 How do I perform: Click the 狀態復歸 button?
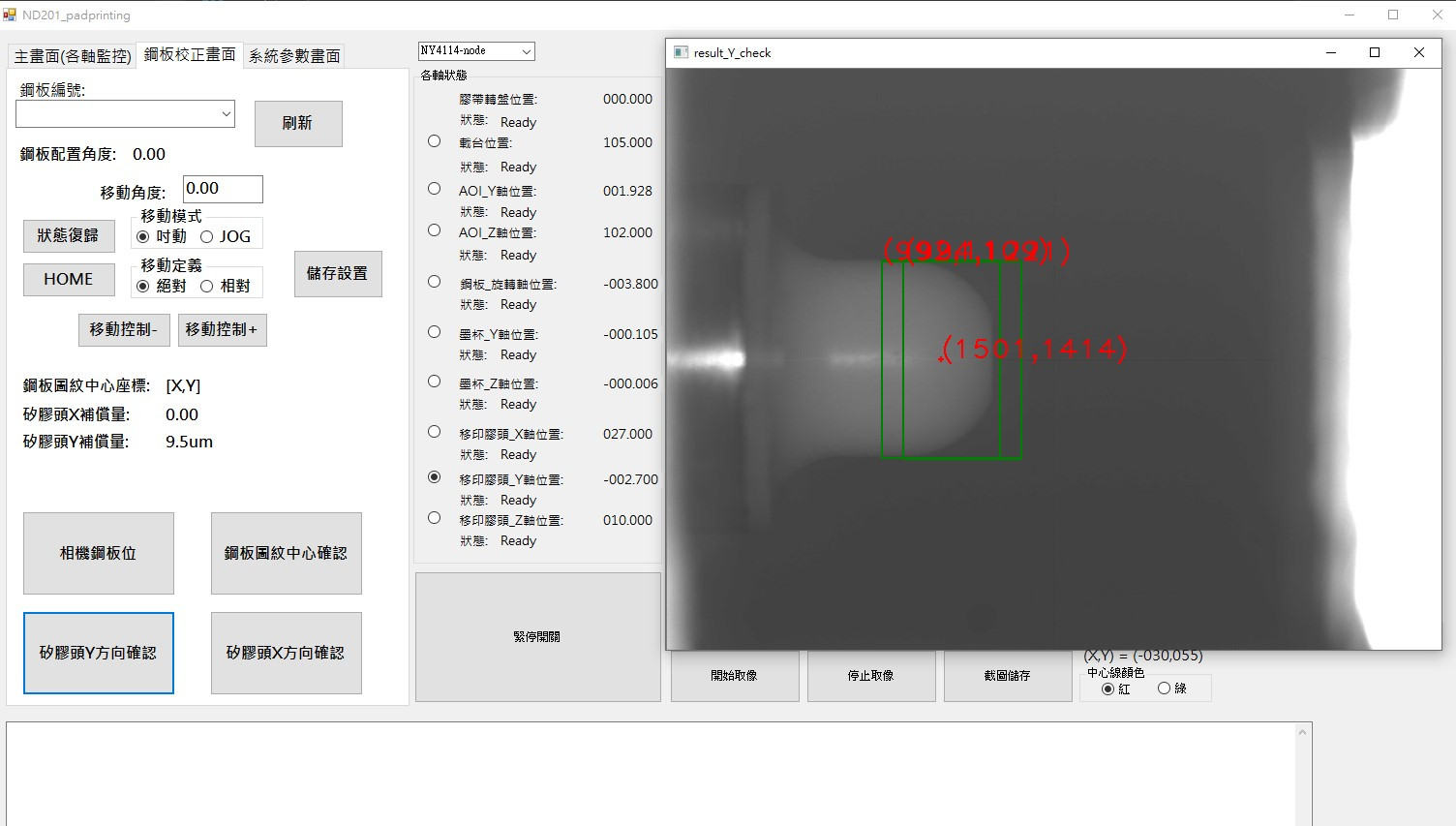(68, 235)
